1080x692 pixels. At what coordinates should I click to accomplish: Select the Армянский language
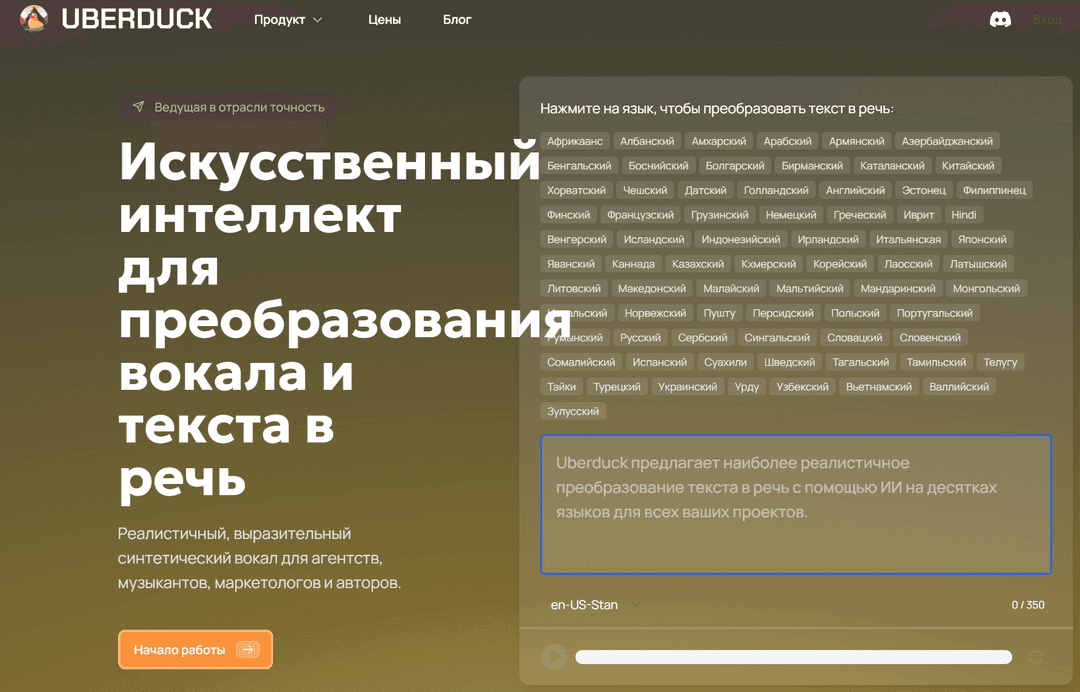(856, 141)
